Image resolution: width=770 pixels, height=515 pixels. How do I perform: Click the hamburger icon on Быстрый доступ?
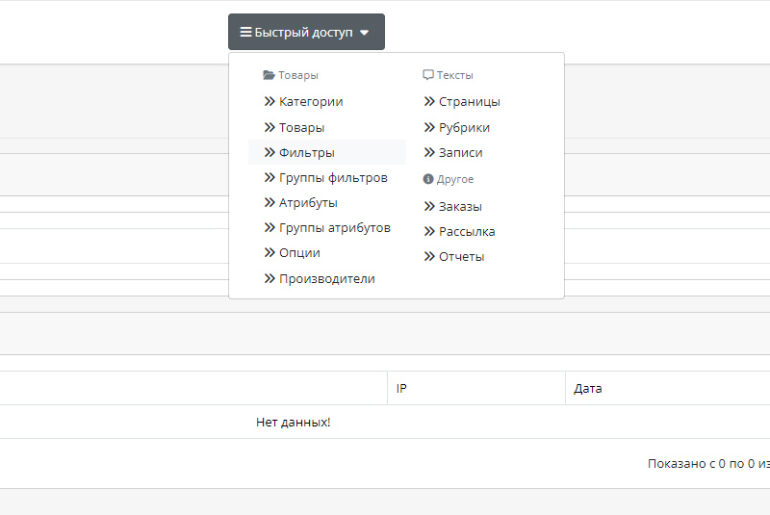coord(245,32)
